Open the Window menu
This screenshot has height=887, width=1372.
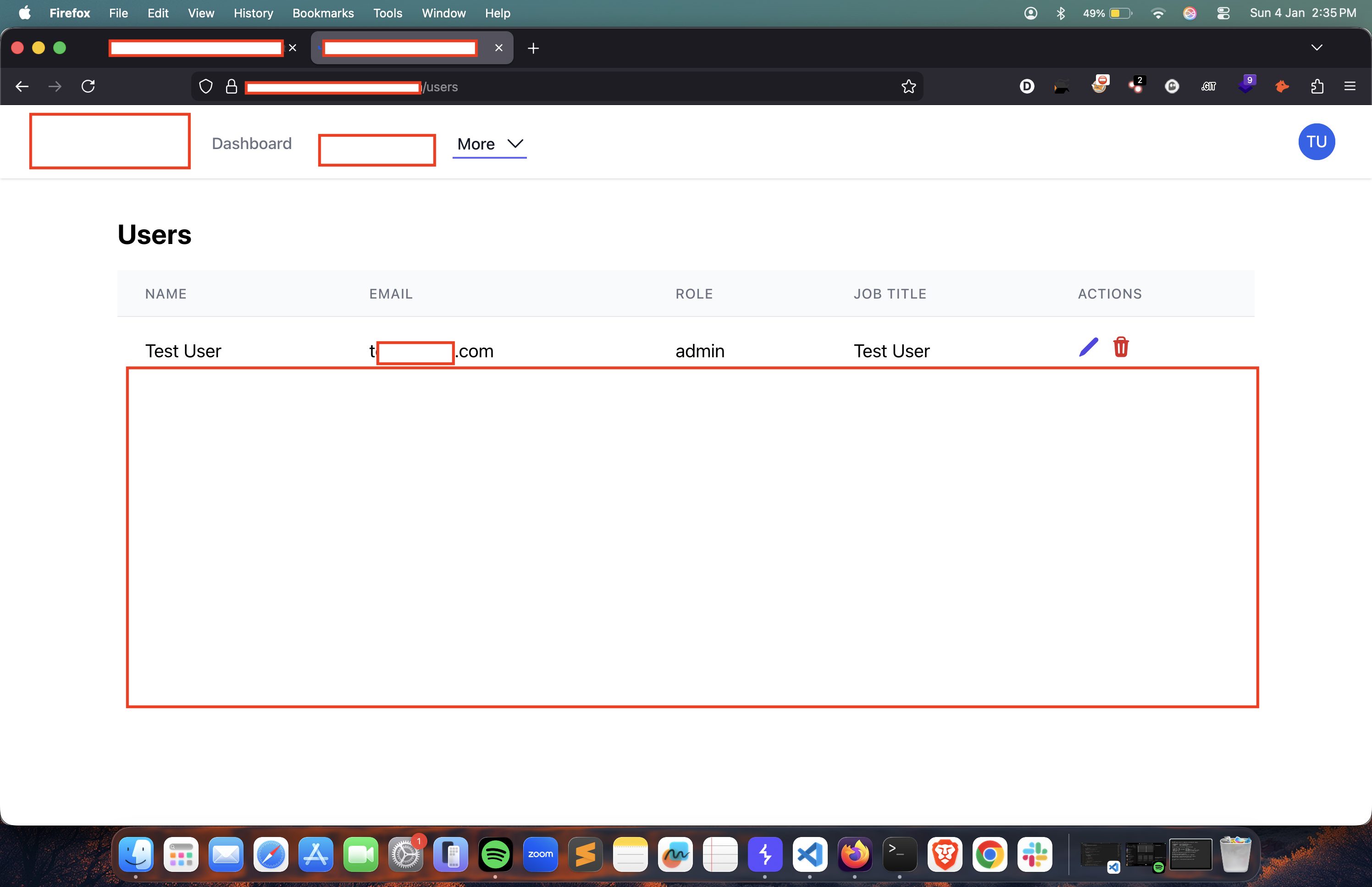tap(443, 13)
